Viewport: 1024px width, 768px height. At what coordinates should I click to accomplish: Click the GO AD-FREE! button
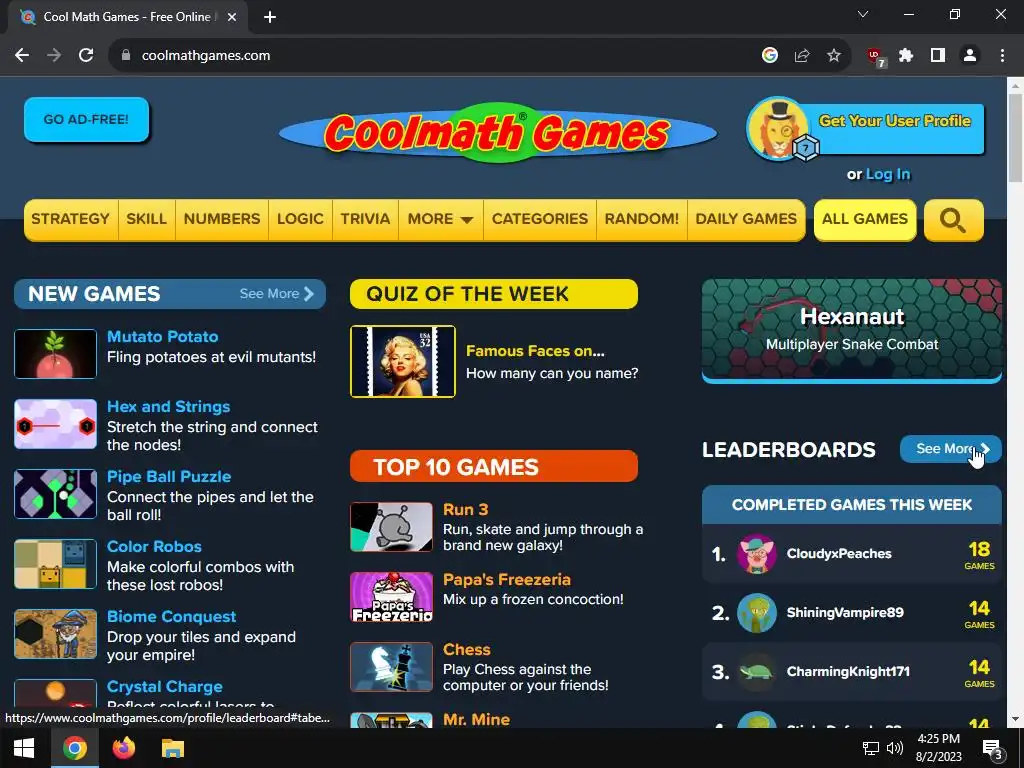pos(86,120)
